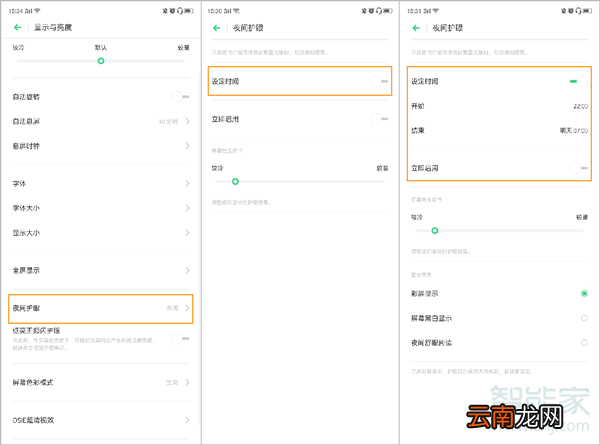Tap the 22:00 start time value
The image size is (600, 445).
(x=580, y=106)
